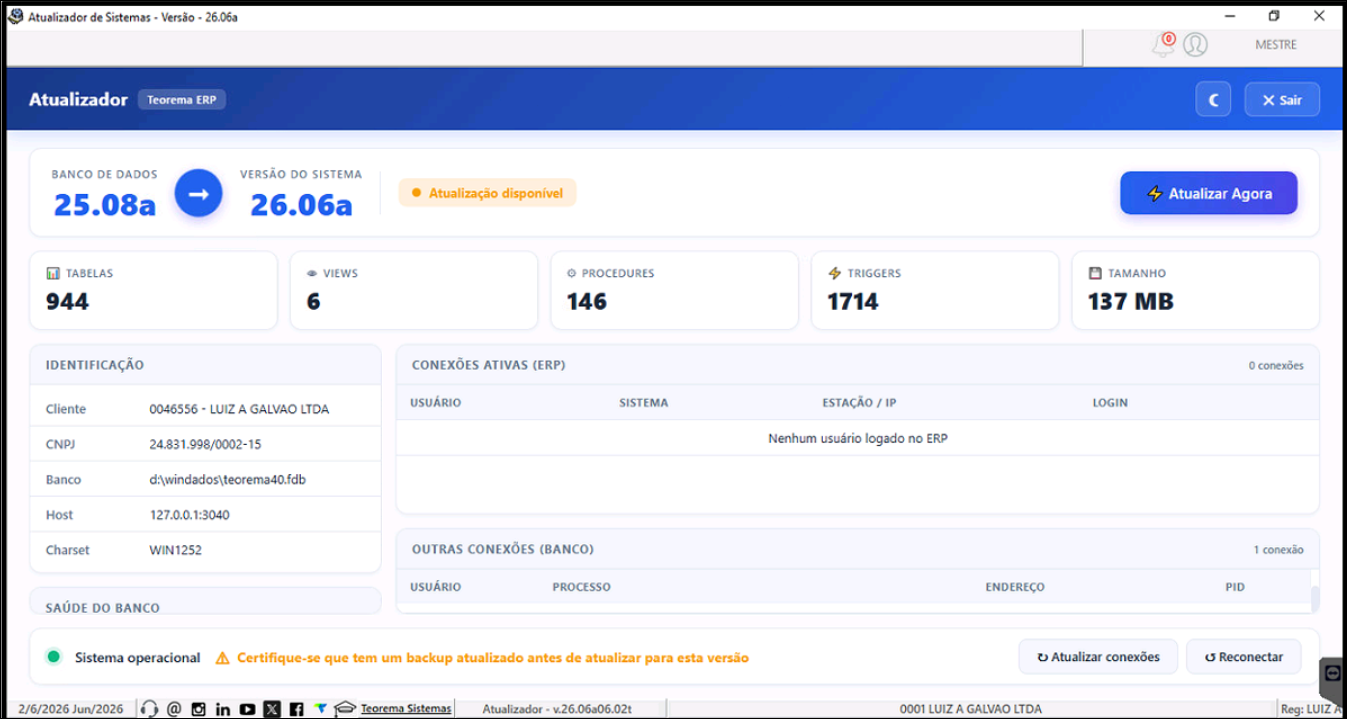Click the app icon in the title bar
The image size is (1347, 719).
[x=16, y=16]
